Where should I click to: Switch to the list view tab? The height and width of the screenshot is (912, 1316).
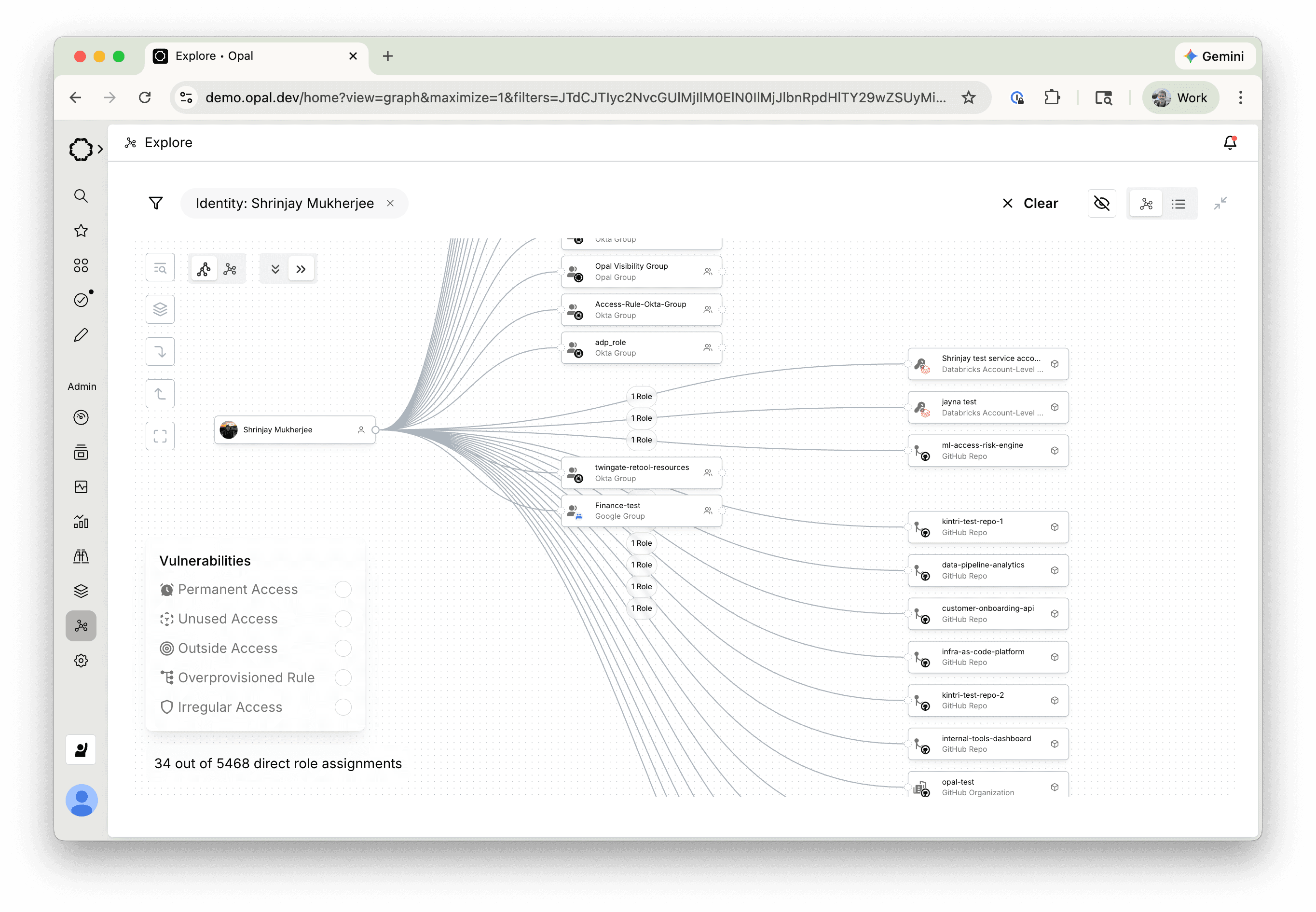(1179, 204)
